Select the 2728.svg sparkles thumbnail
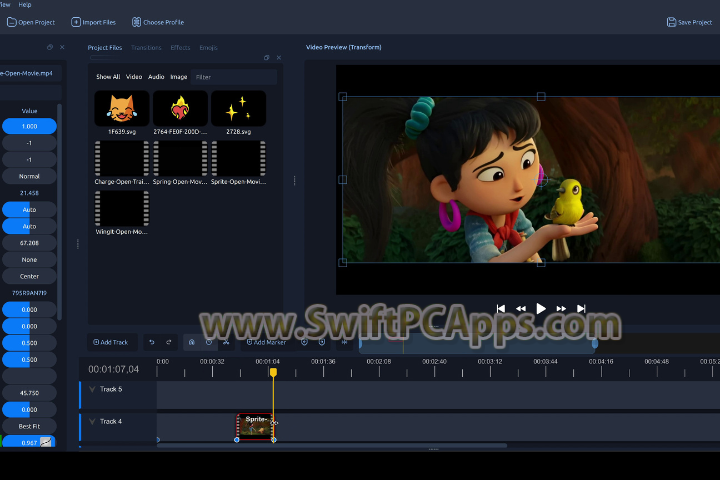Viewport: 720px width, 480px height. pyautogui.click(x=238, y=108)
